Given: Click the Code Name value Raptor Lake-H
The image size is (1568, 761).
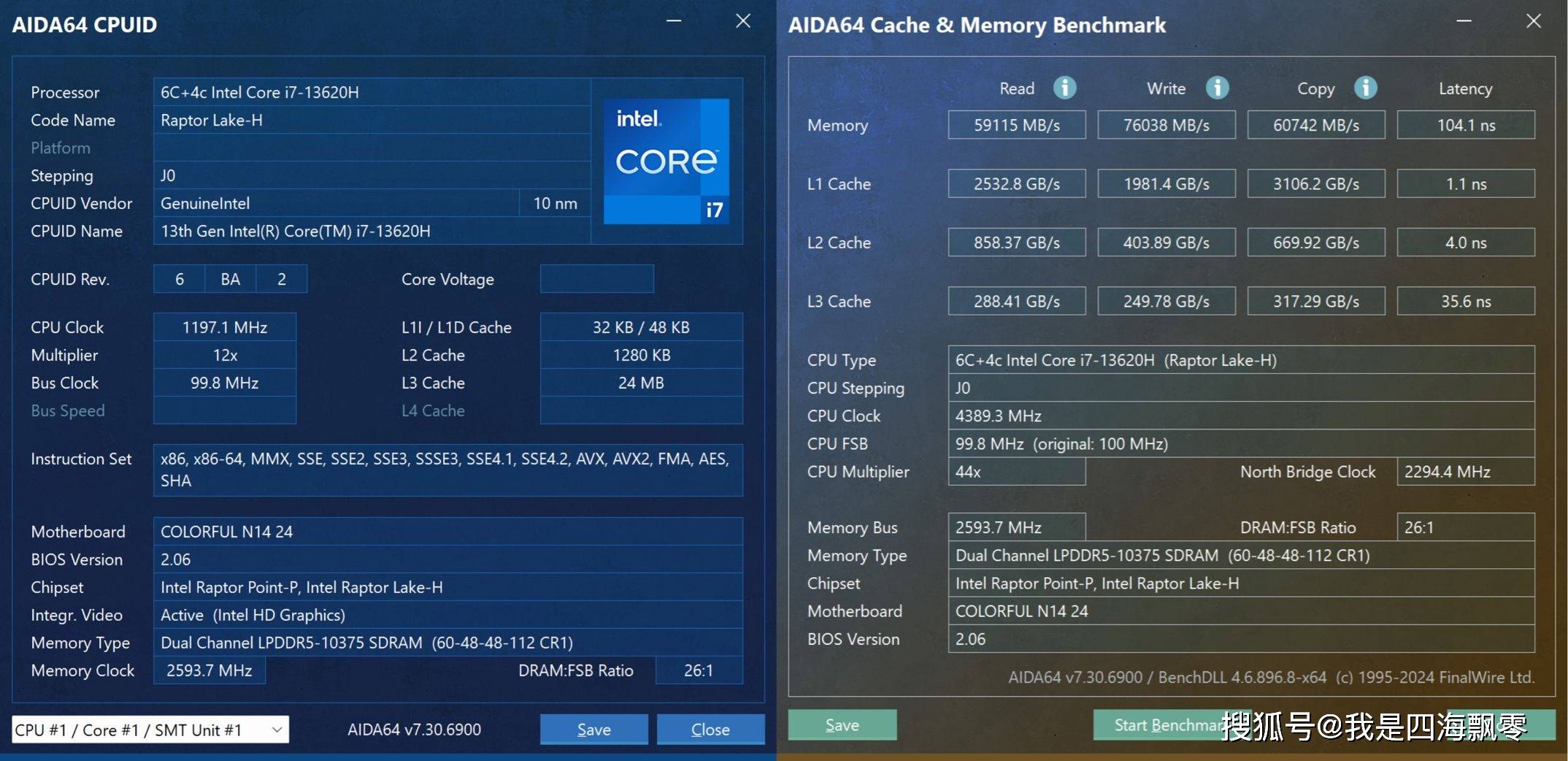Looking at the screenshot, I should [372, 120].
